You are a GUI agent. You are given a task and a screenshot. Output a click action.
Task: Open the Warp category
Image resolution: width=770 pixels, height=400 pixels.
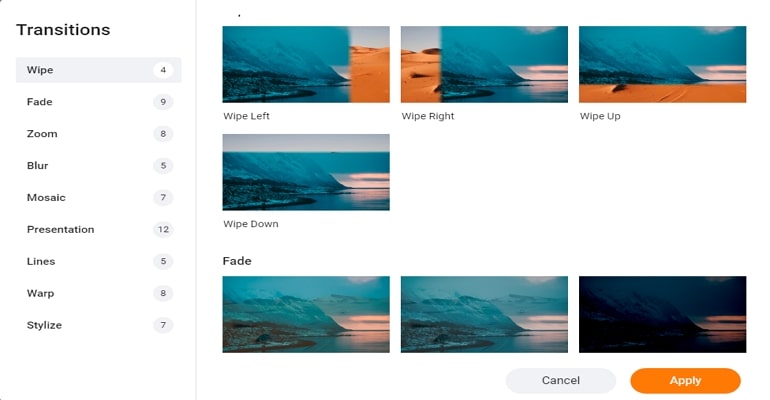[x=98, y=293]
